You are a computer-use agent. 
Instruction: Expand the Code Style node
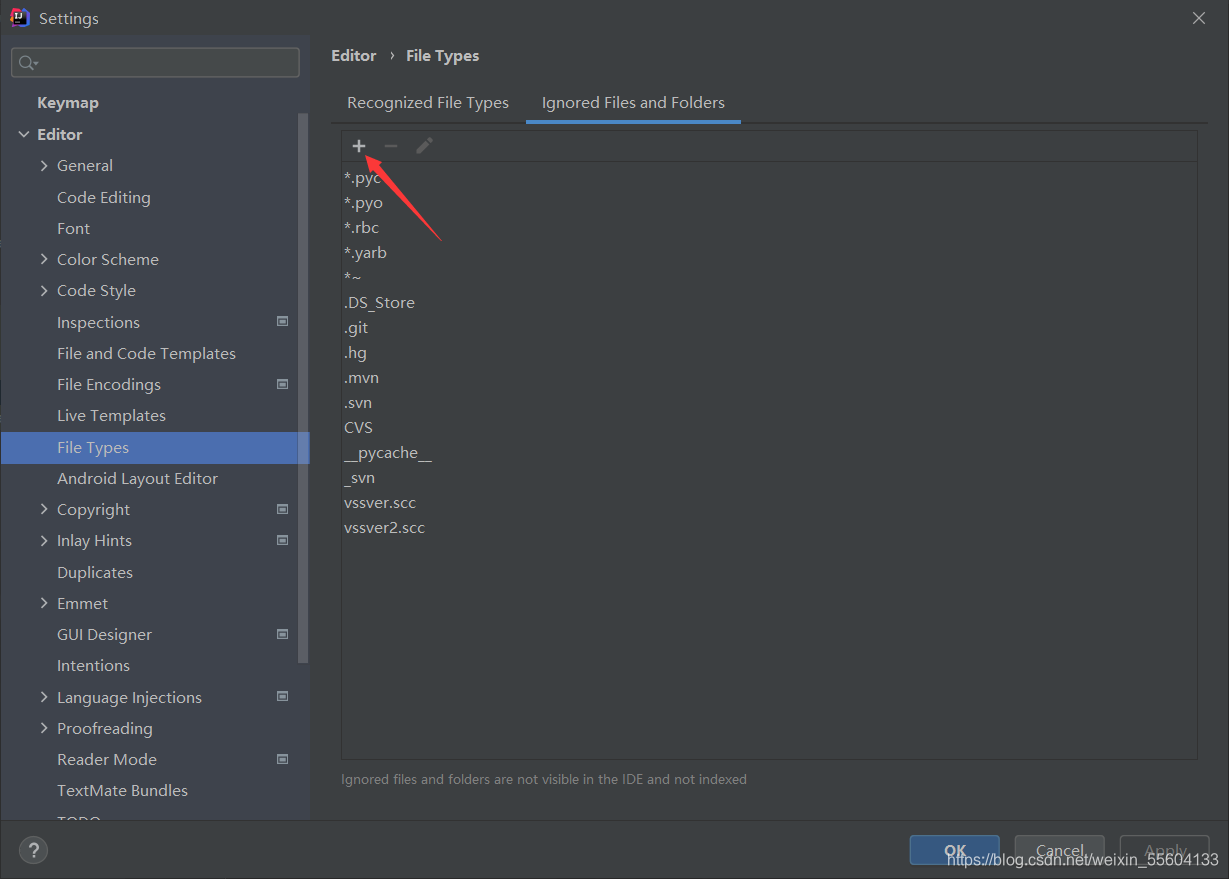(x=44, y=290)
